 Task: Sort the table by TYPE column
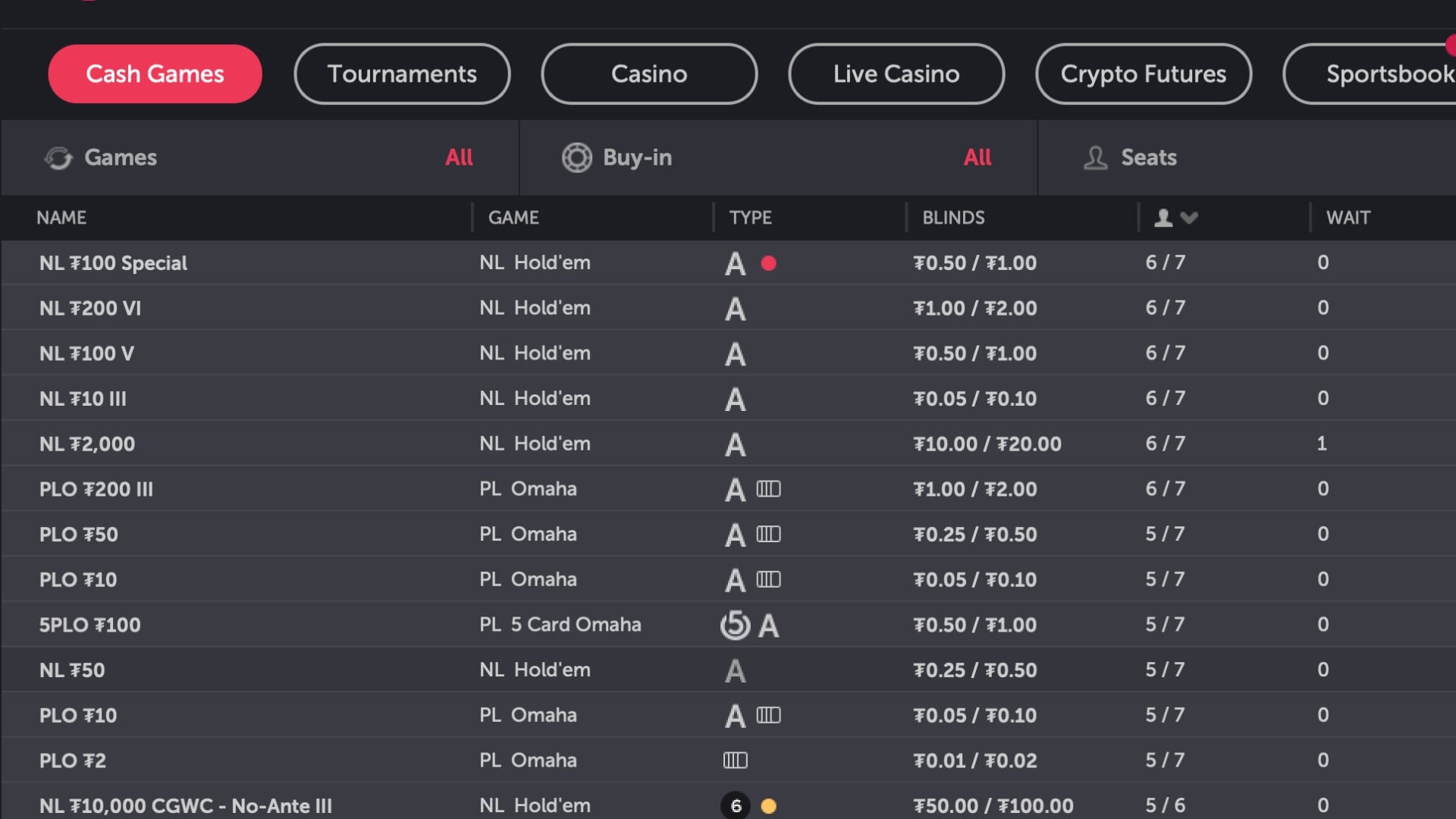point(750,218)
